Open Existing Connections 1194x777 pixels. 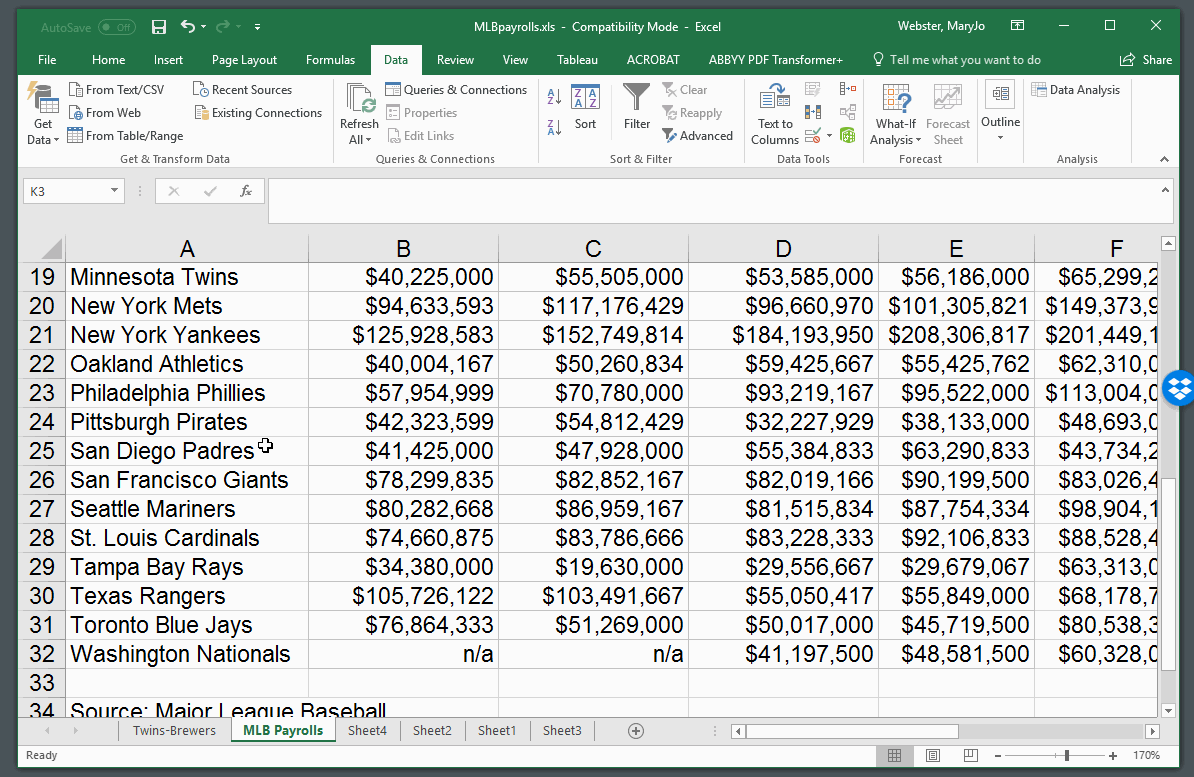pyautogui.click(x=259, y=113)
